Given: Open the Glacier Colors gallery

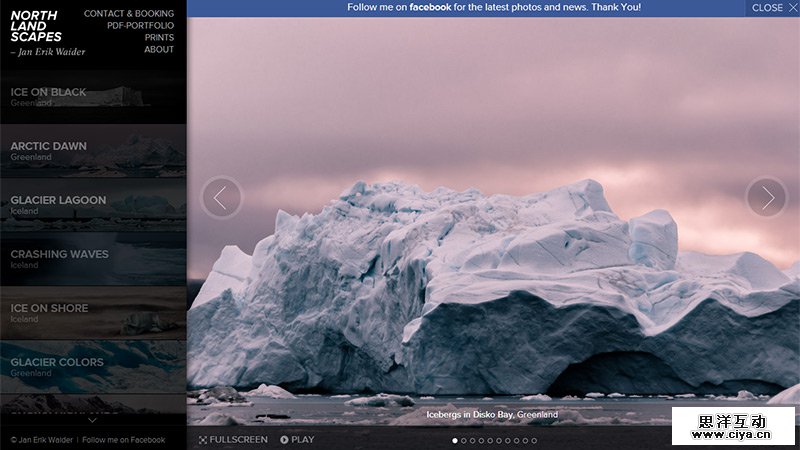Looking at the screenshot, I should [93, 367].
